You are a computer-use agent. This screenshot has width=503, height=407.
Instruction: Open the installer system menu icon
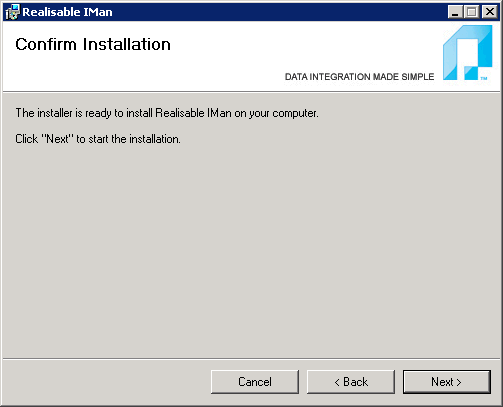[13, 12]
